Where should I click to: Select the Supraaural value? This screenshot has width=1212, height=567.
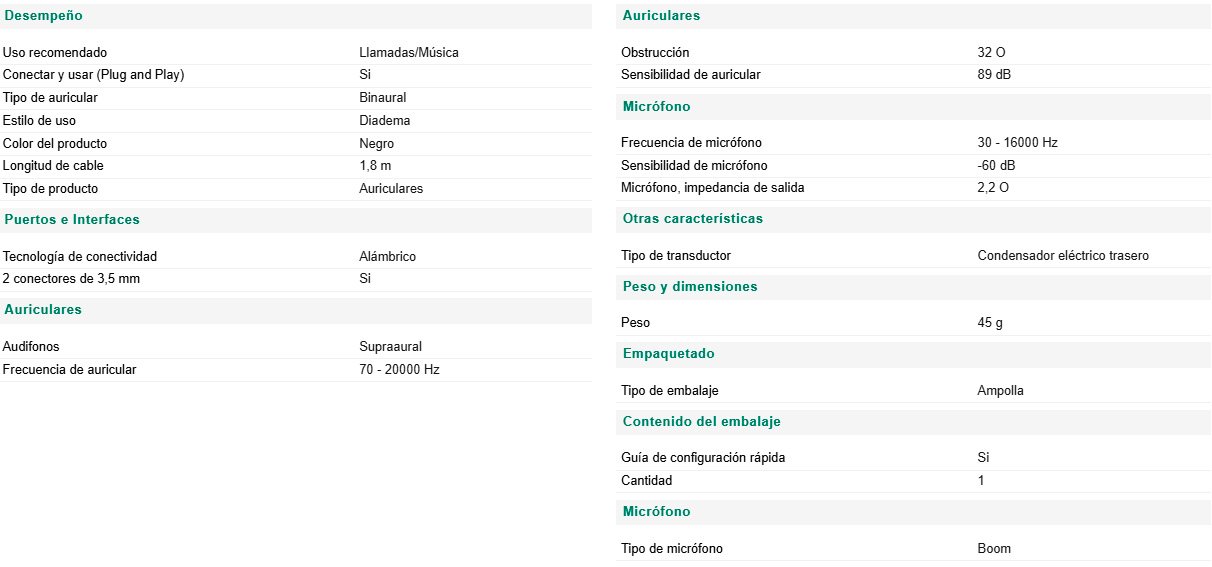coord(390,346)
